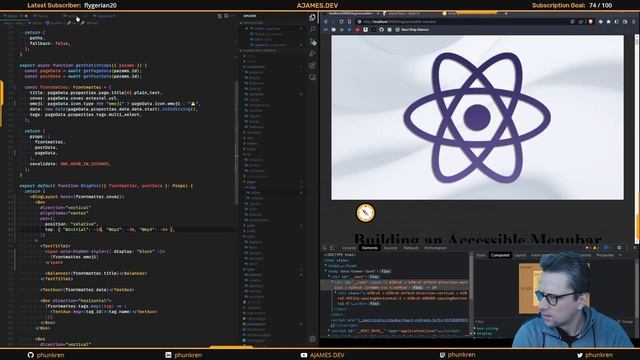Screen dimensions: 640x360
Task: Open the VS Code Search activity icon
Action: point(312,29)
